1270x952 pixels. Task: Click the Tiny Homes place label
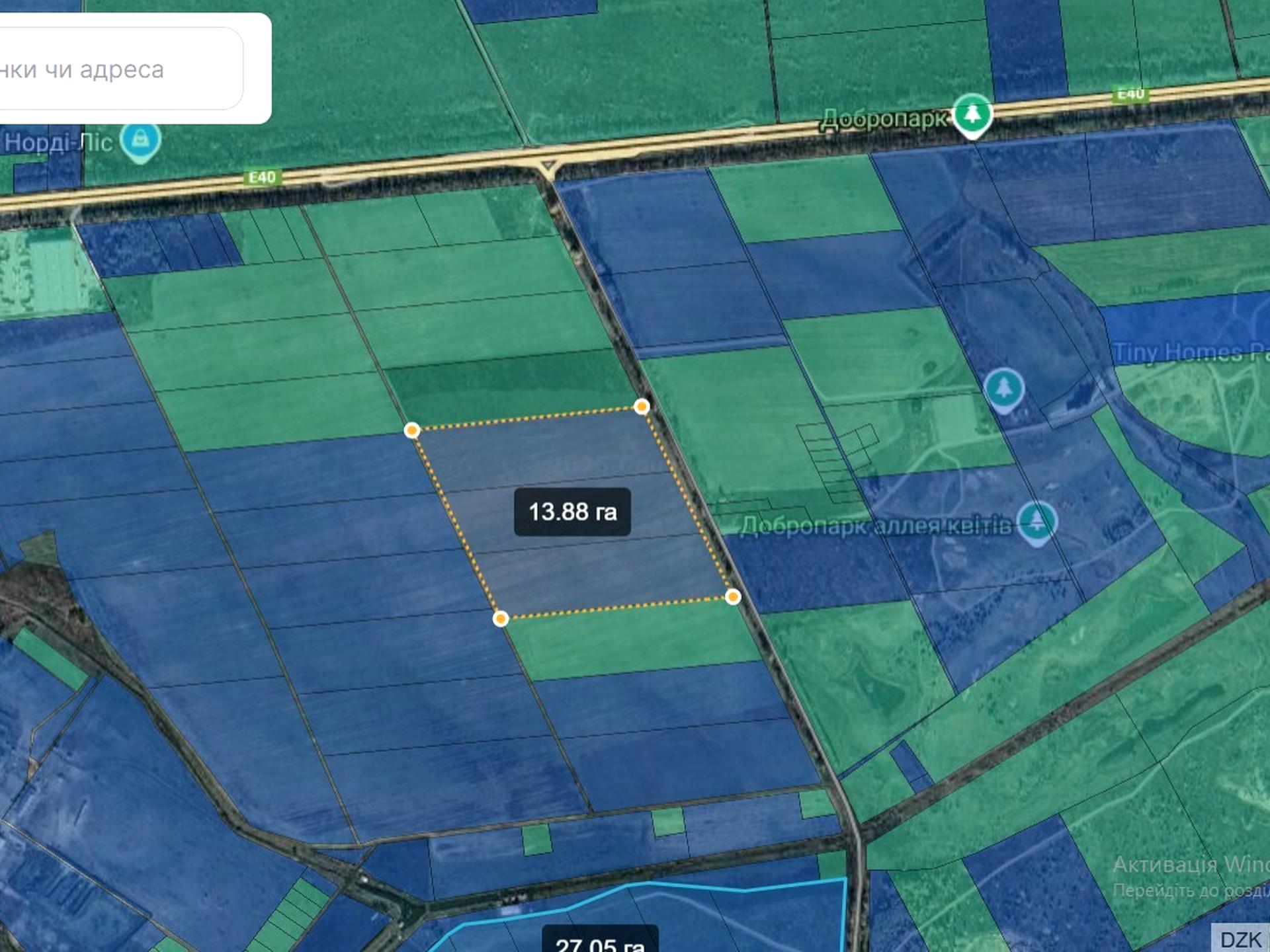pyautogui.click(x=1189, y=352)
